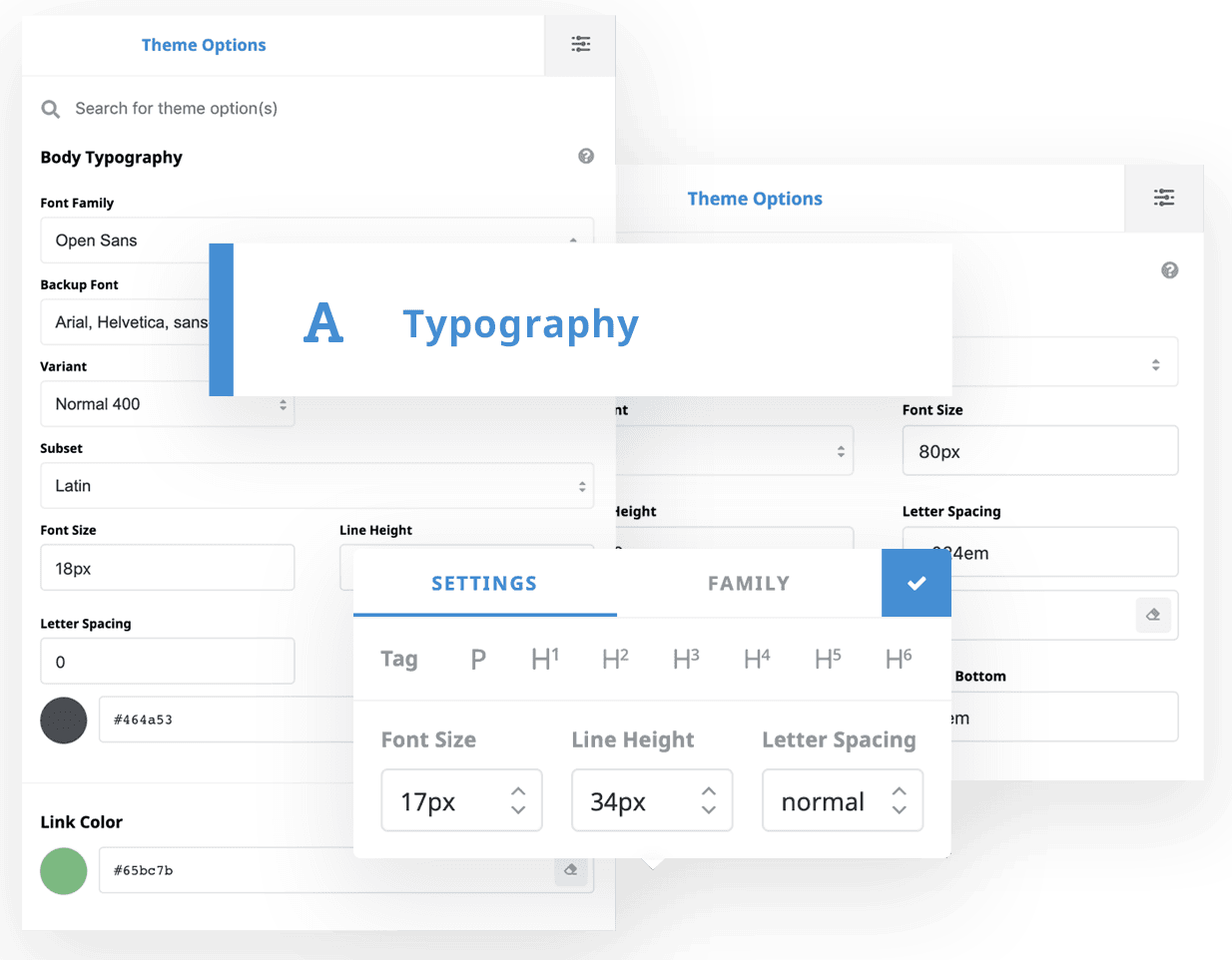Click the eraser icon beside Link Color field

pyautogui.click(x=571, y=870)
